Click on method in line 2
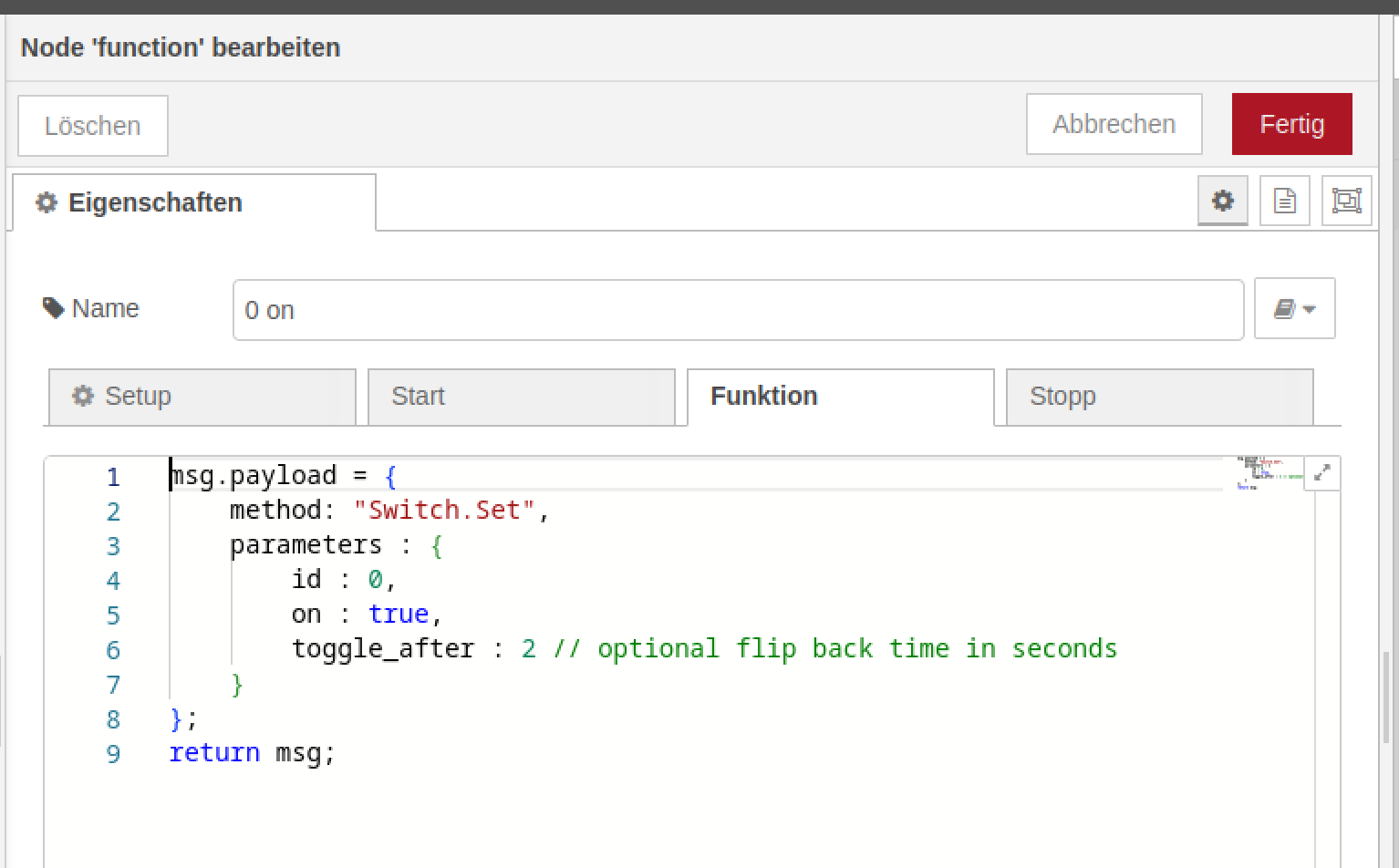The image size is (1399, 868). 275,510
